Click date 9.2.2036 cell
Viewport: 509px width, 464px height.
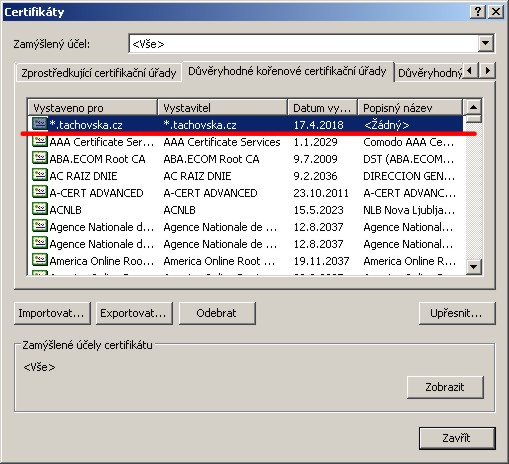pos(315,176)
